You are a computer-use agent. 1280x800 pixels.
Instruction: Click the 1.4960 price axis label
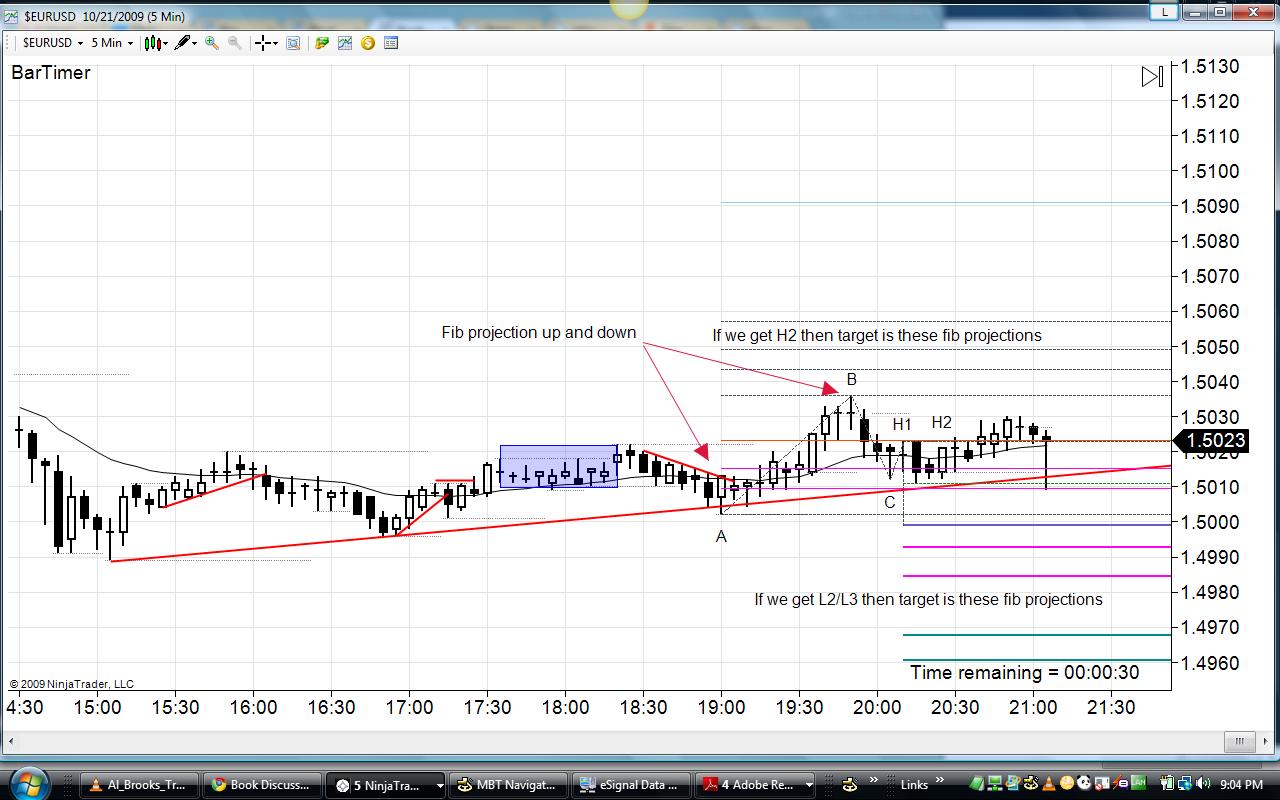point(1211,663)
